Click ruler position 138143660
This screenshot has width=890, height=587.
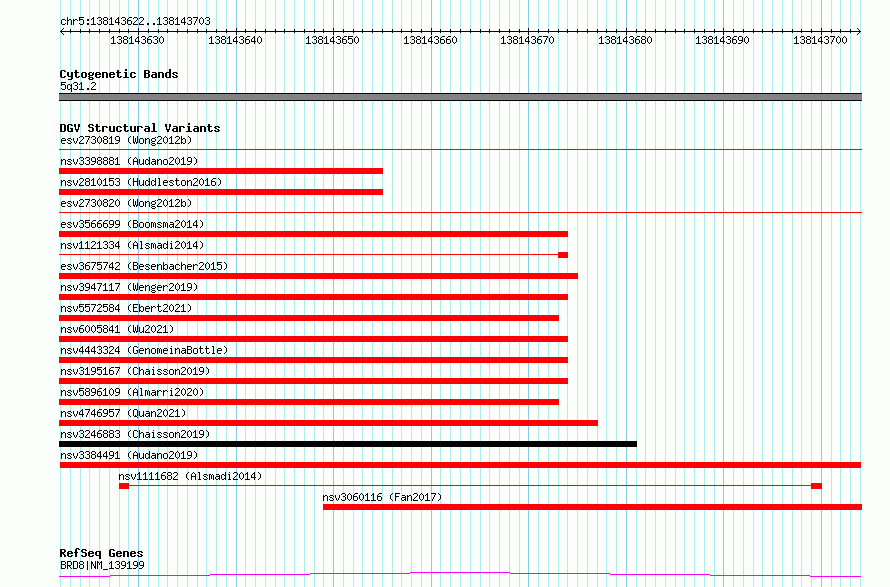tap(430, 40)
